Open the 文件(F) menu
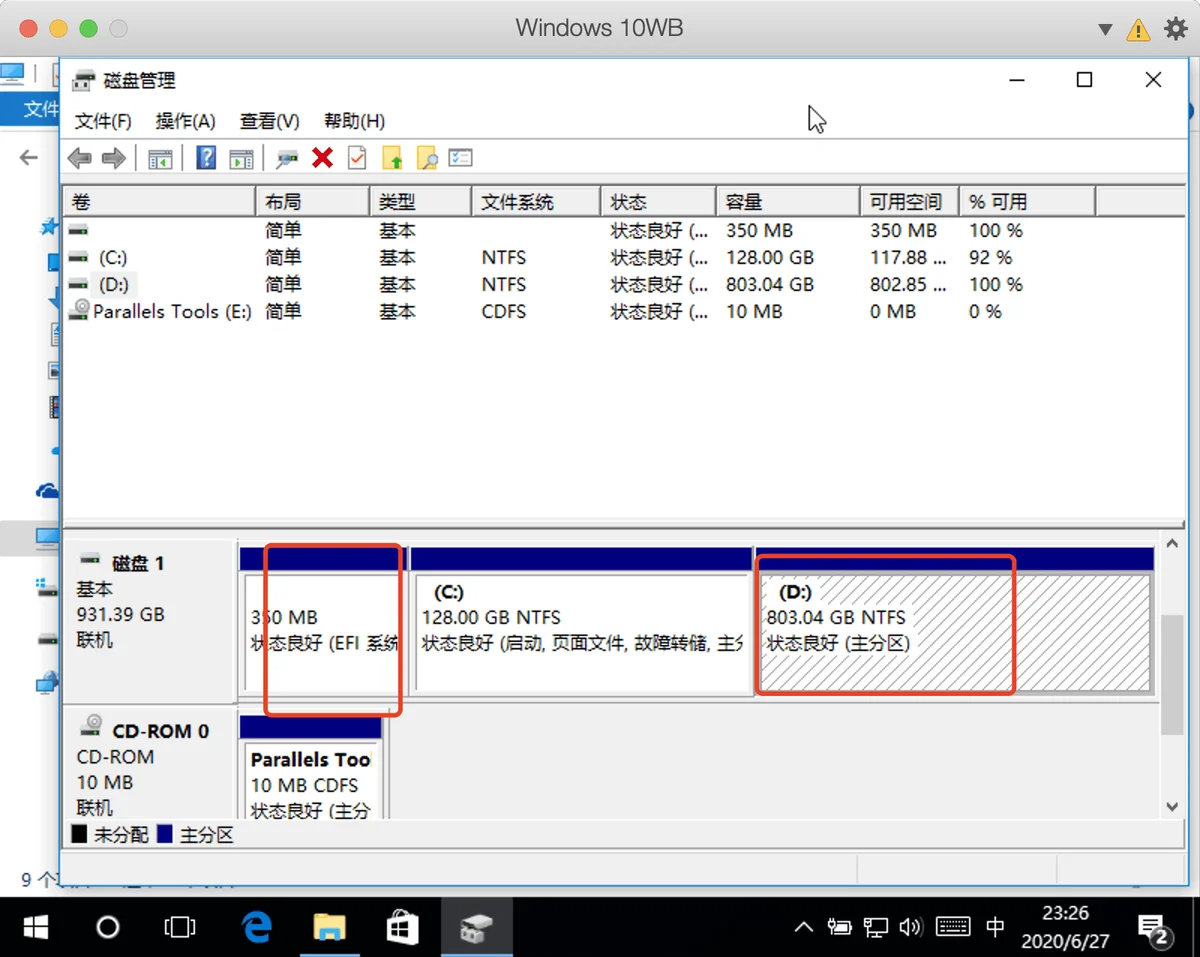 pyautogui.click(x=103, y=121)
